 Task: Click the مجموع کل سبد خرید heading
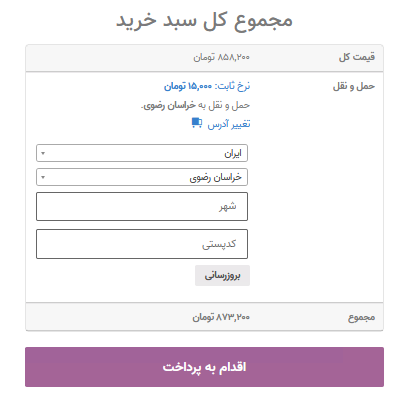click(x=204, y=21)
